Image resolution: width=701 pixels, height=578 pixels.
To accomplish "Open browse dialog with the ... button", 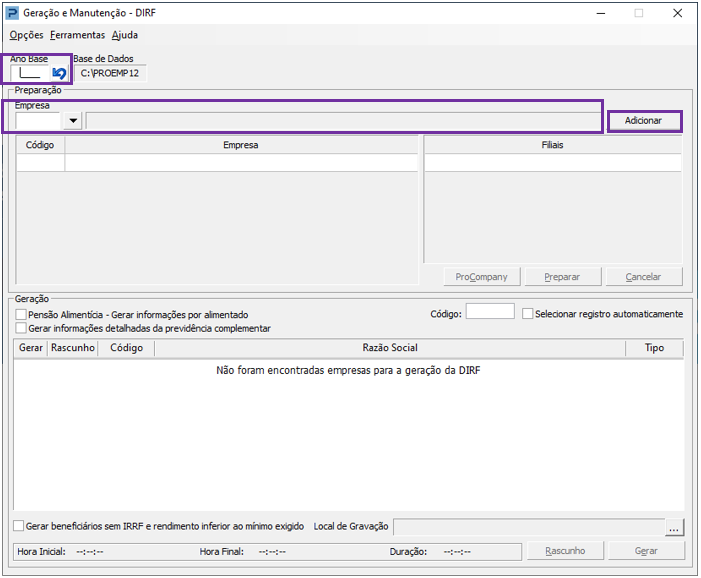I will click(674, 527).
